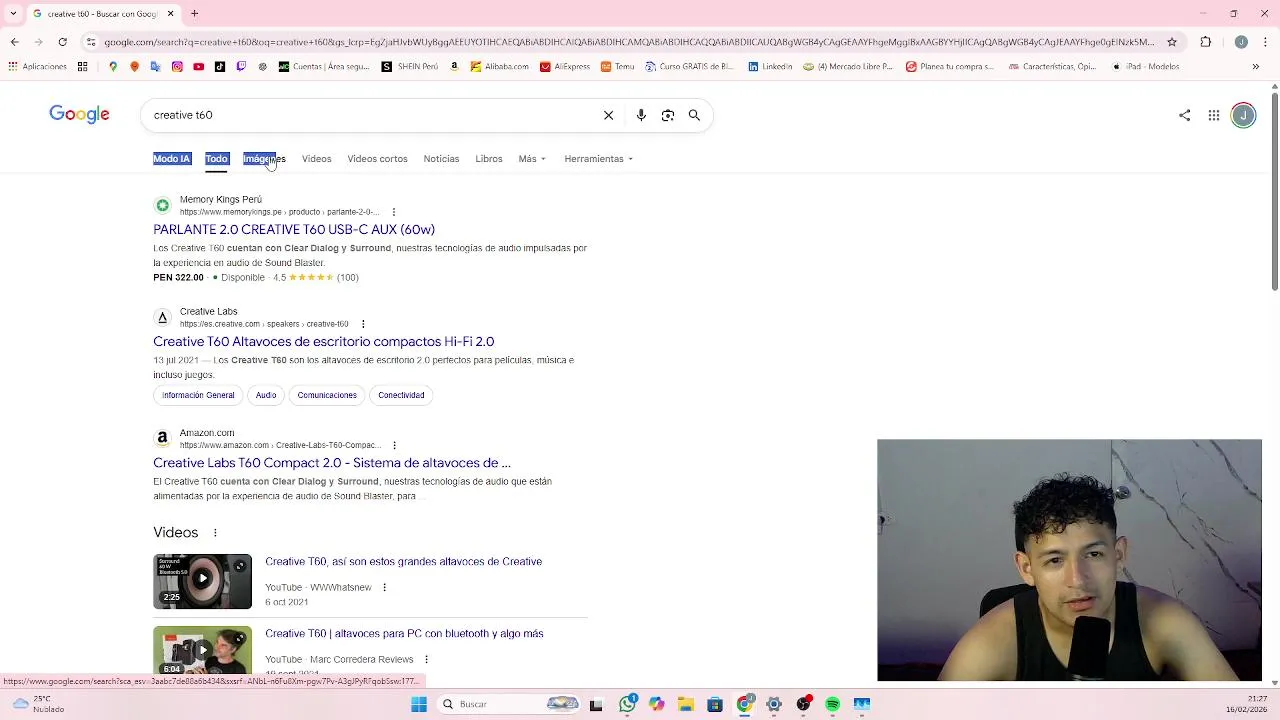
Task: Click the share icon near apps grid
Action: click(x=1184, y=115)
